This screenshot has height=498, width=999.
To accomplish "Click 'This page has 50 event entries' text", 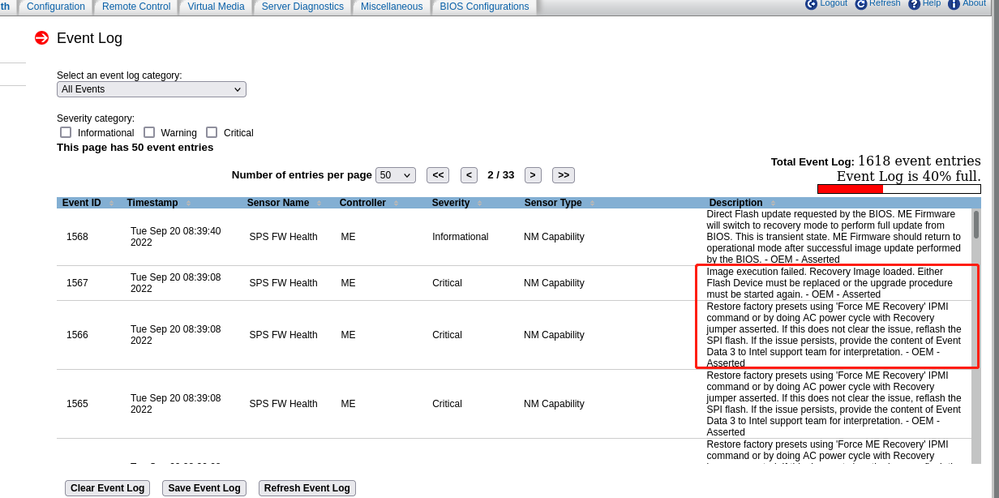I will click(135, 148).
